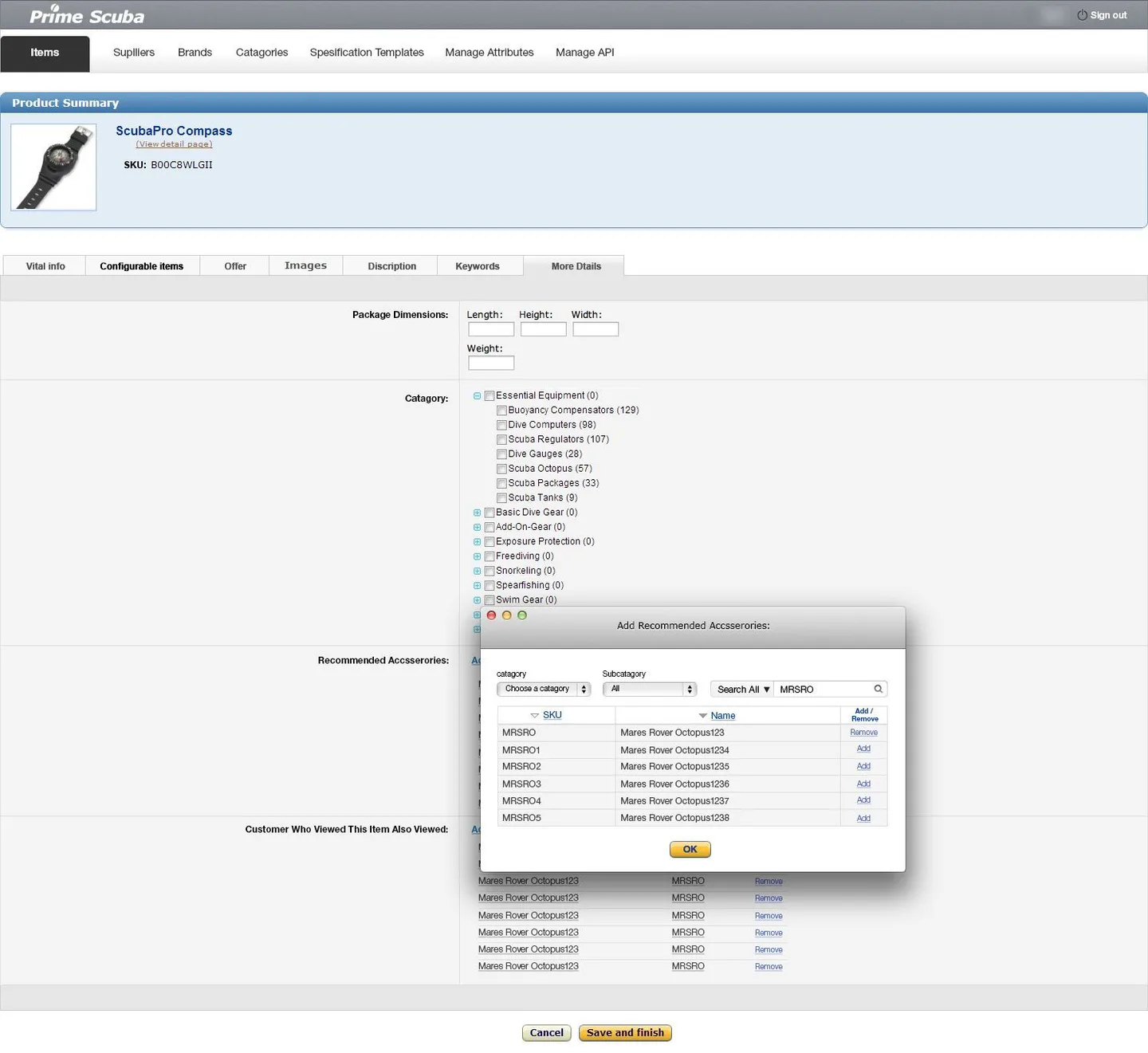Viewport: 1148px width, 1053px height.
Task: Click the Weight input field
Action: [x=491, y=363]
